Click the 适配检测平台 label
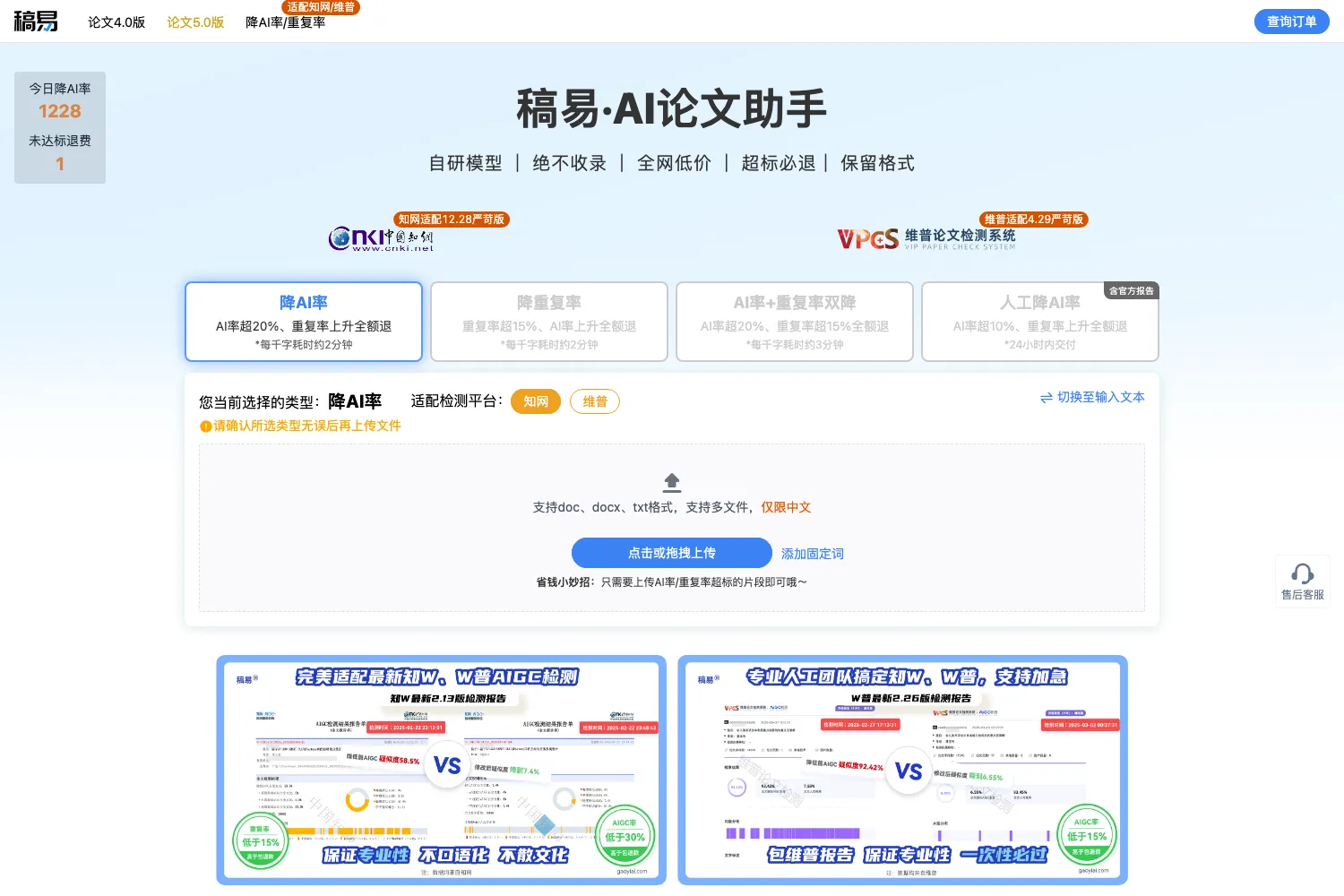The height and width of the screenshot is (896, 1344). (x=457, y=401)
